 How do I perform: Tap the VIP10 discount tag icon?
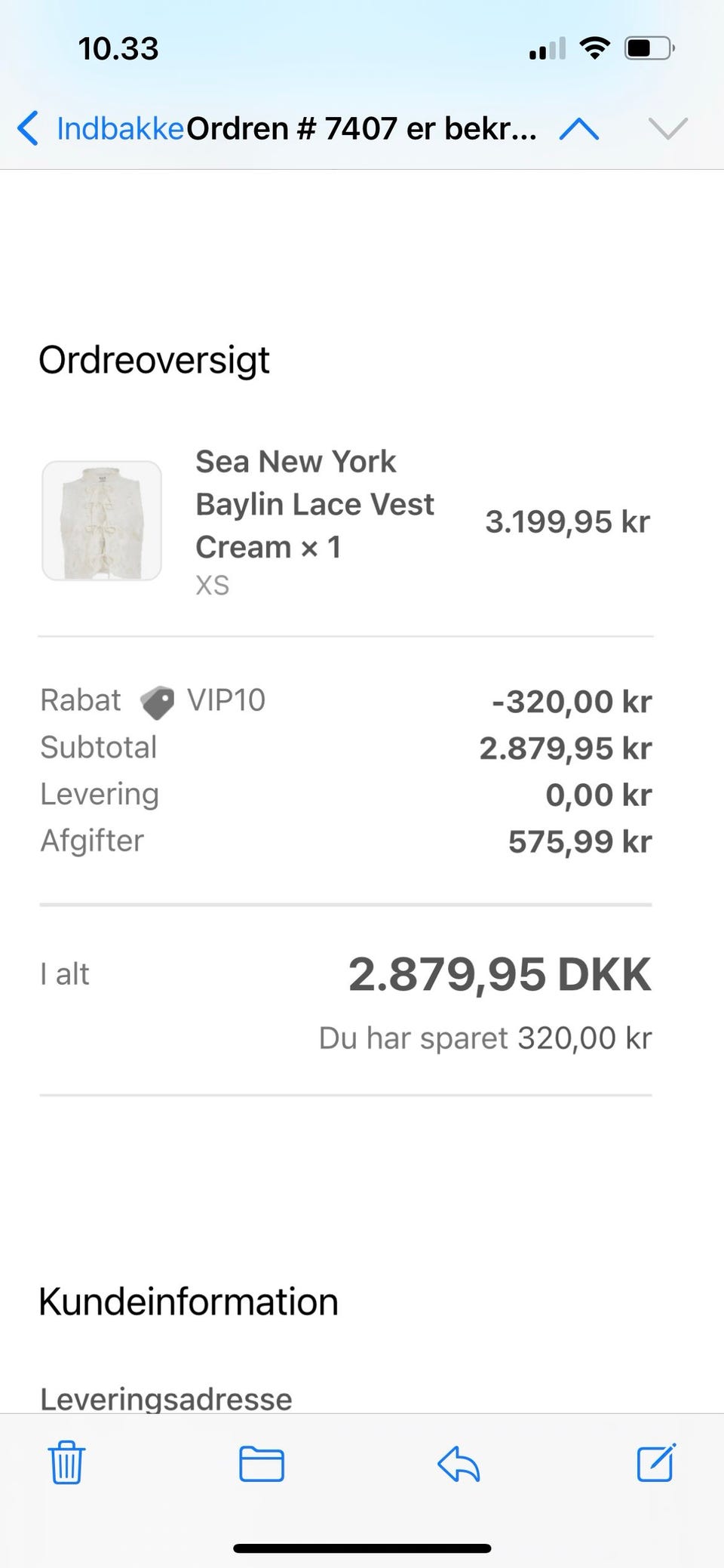[157, 703]
